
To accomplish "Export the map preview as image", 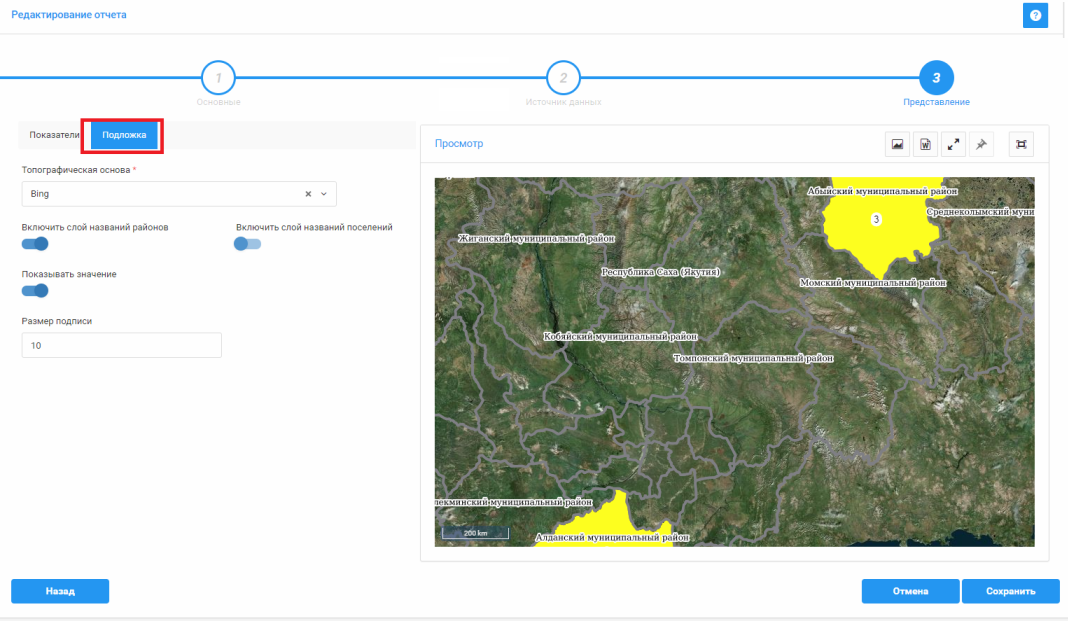I will pos(898,145).
